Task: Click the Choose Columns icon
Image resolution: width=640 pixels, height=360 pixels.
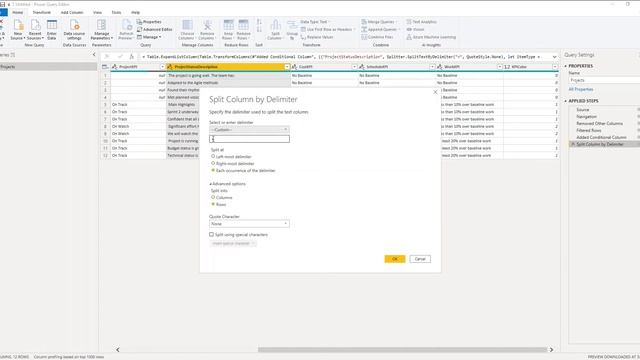Action: tap(187, 26)
